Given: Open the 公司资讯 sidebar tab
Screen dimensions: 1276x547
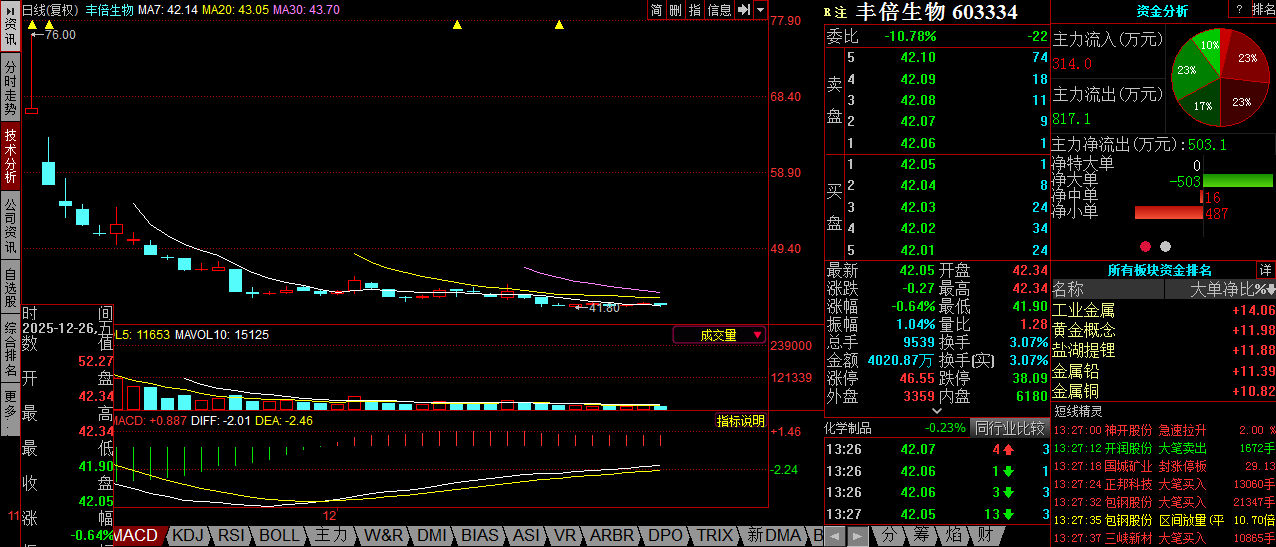Looking at the screenshot, I should (x=10, y=225).
